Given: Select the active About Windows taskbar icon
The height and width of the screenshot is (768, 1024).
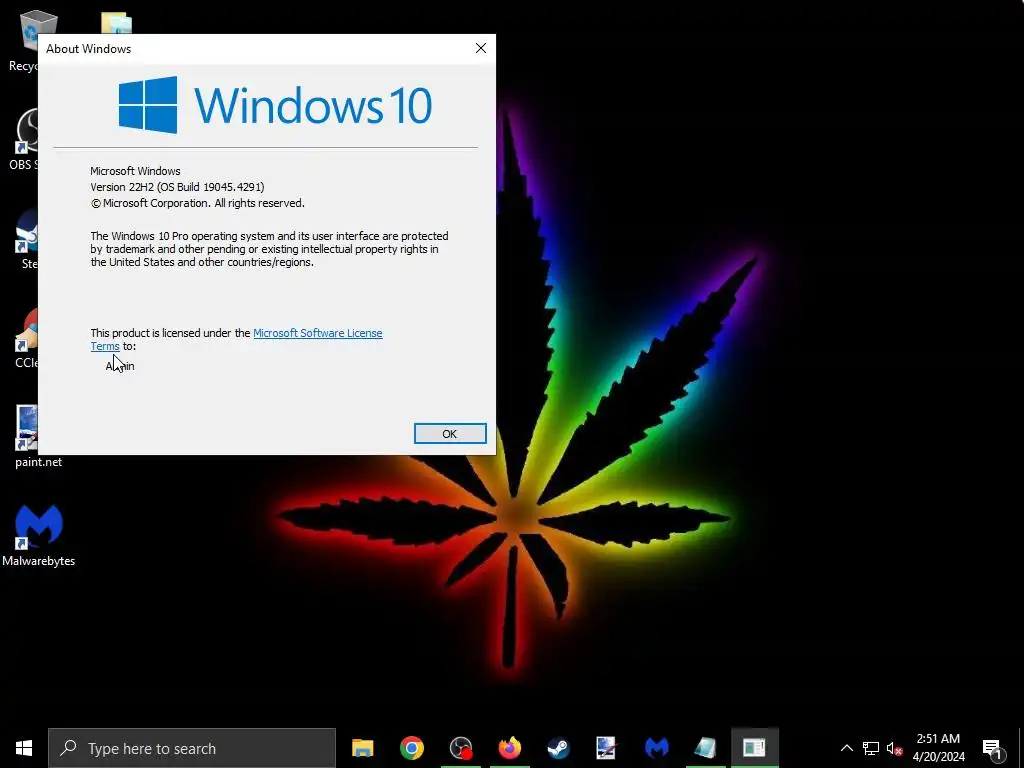Looking at the screenshot, I should pyautogui.click(x=754, y=748).
